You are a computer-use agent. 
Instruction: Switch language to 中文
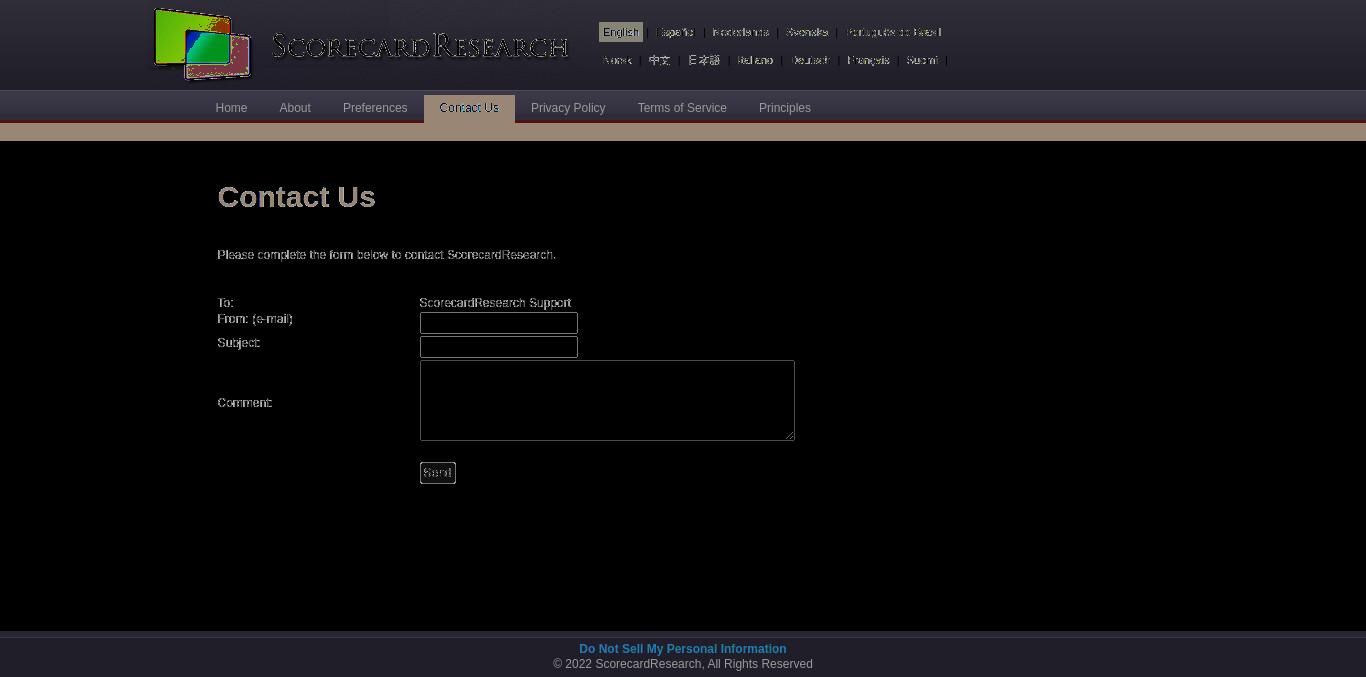click(x=660, y=60)
